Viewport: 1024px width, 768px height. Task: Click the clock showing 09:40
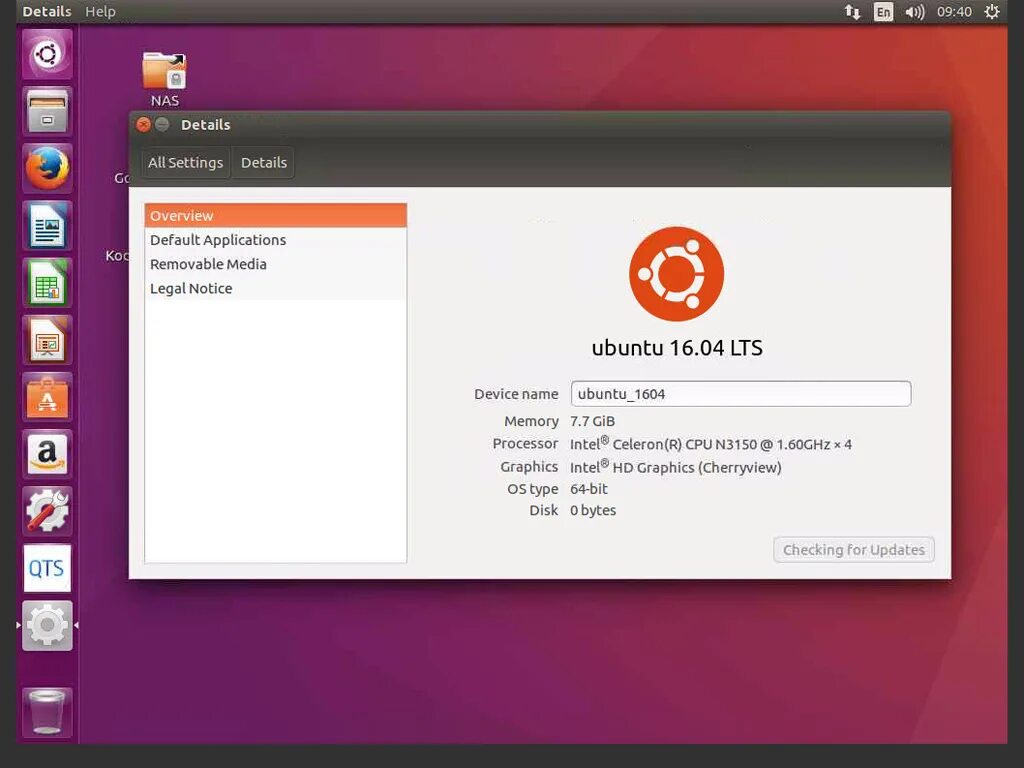[x=954, y=12]
